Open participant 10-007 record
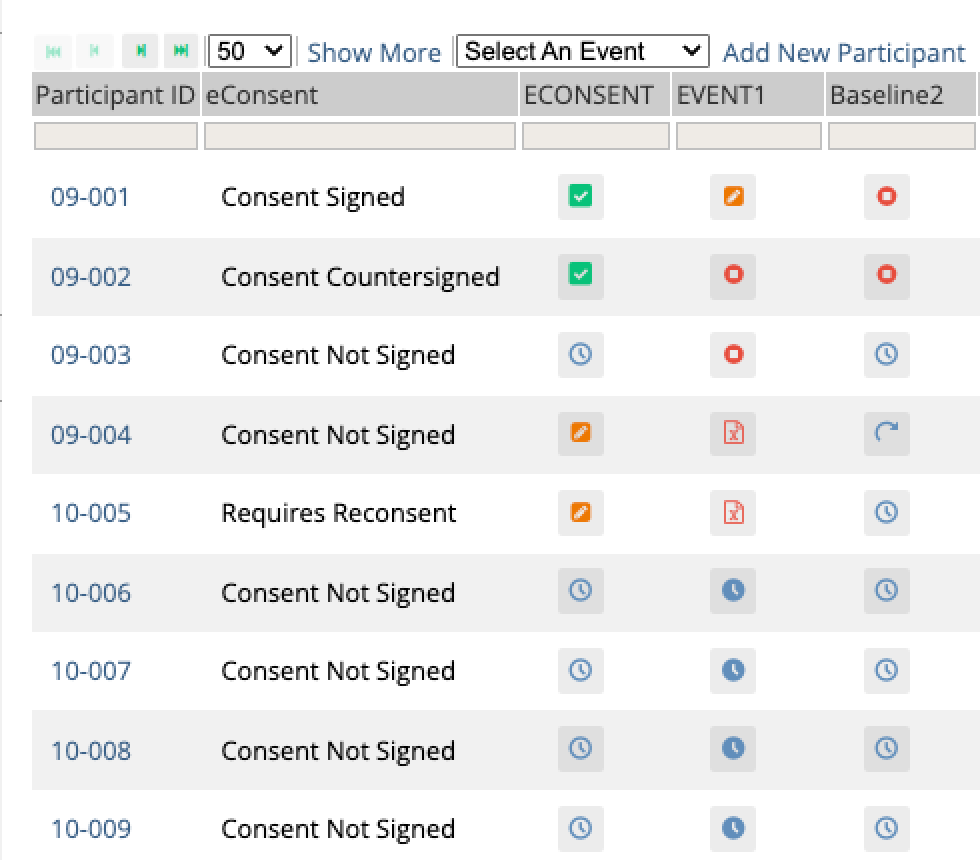 90,671
